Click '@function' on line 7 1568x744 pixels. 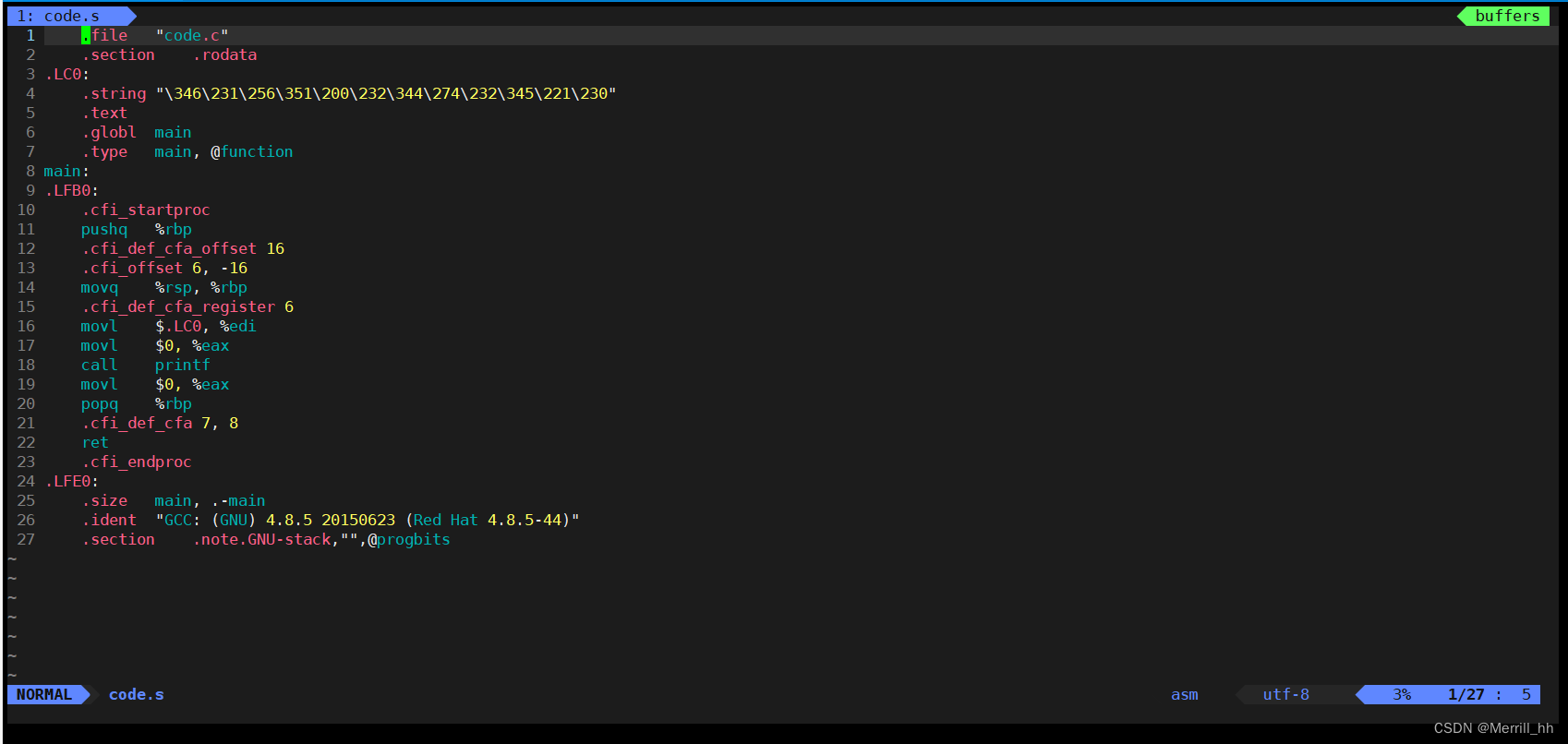click(x=252, y=151)
